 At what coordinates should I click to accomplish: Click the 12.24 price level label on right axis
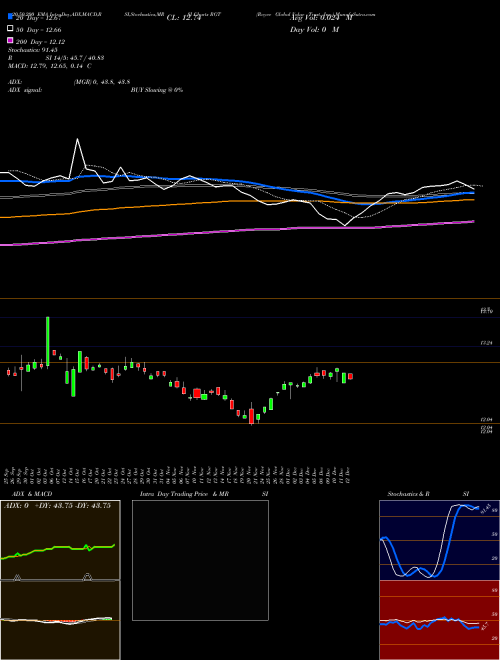[486, 343]
